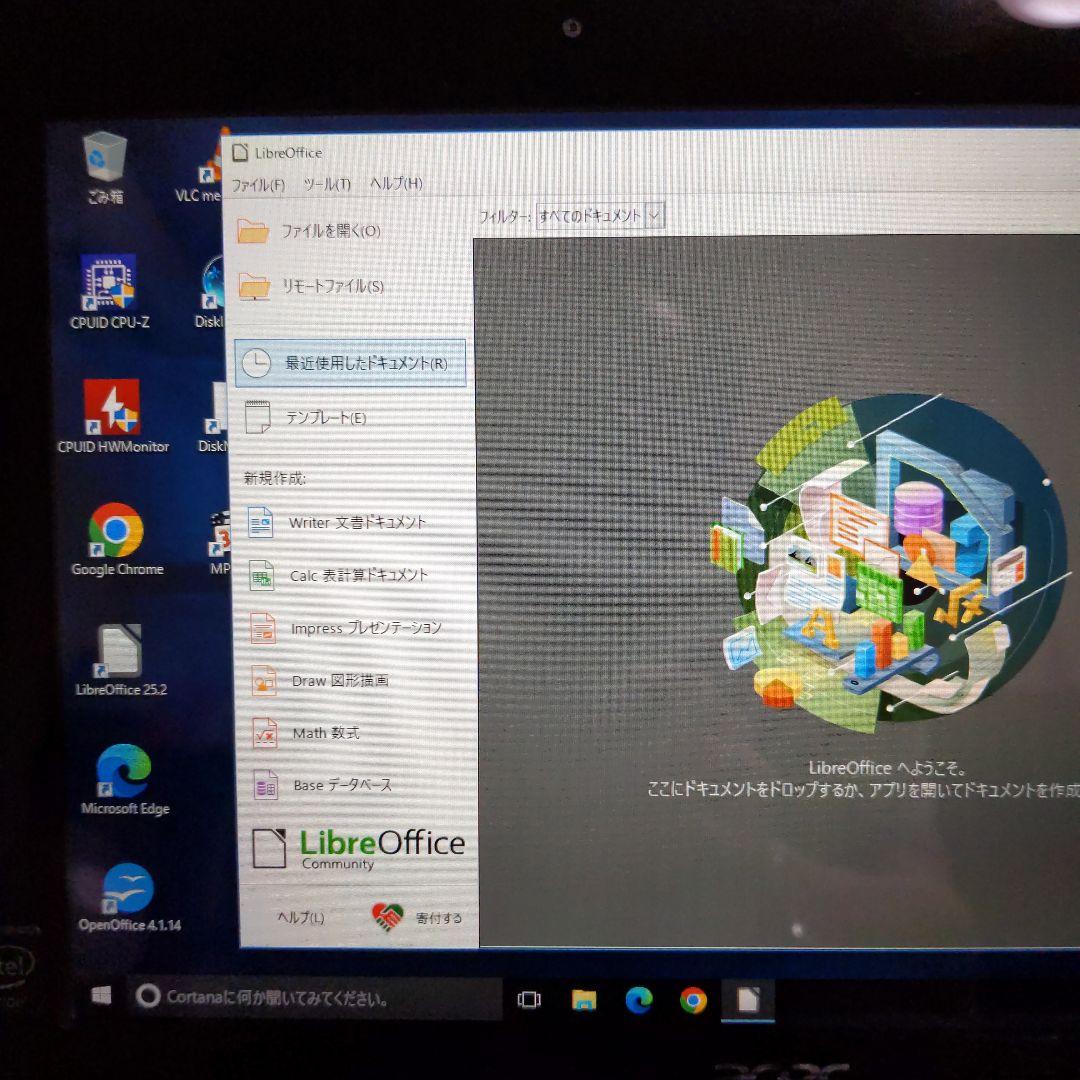Open the CPUID HWMonitor desktop shortcut
The image size is (1080, 1080).
[x=113, y=416]
